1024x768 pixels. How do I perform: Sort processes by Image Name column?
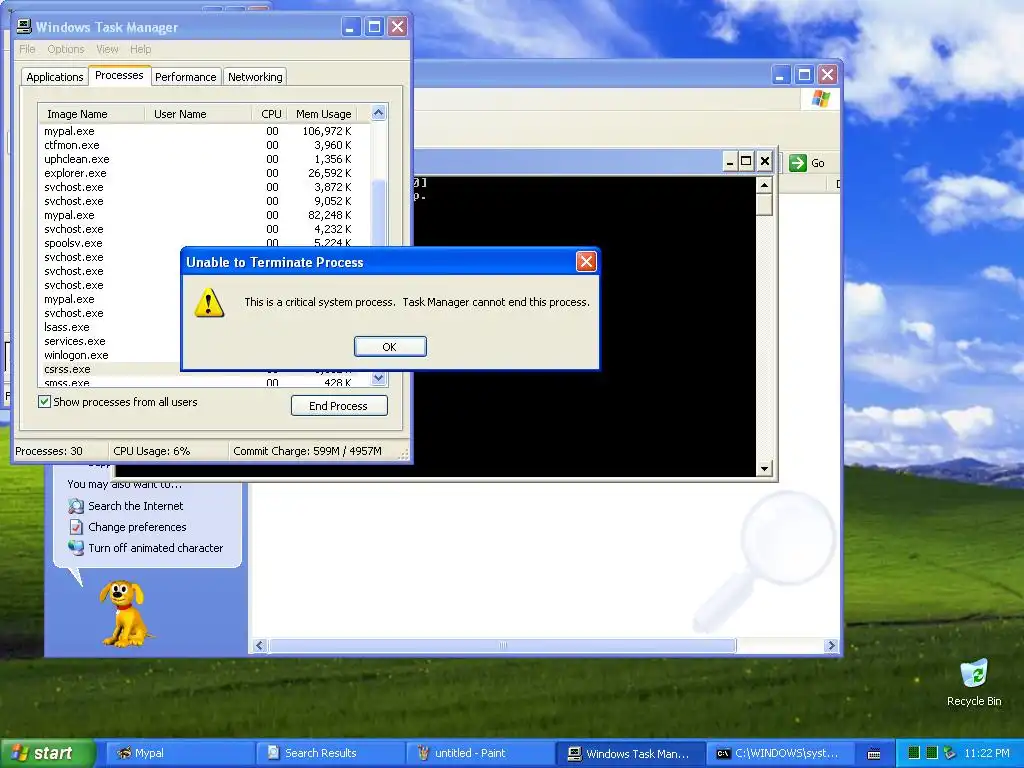coord(91,114)
